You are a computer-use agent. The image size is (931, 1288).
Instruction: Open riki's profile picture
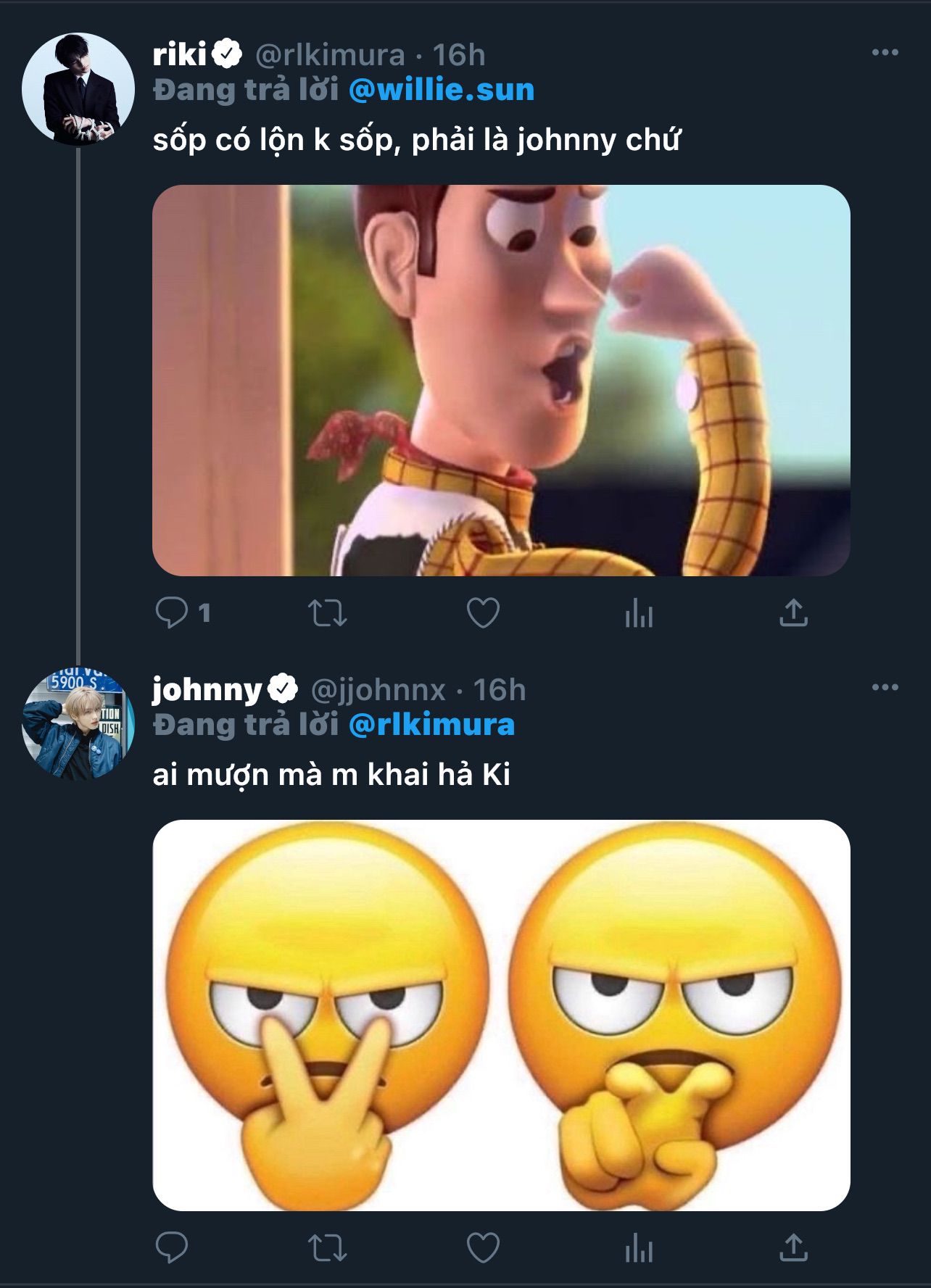(78, 88)
